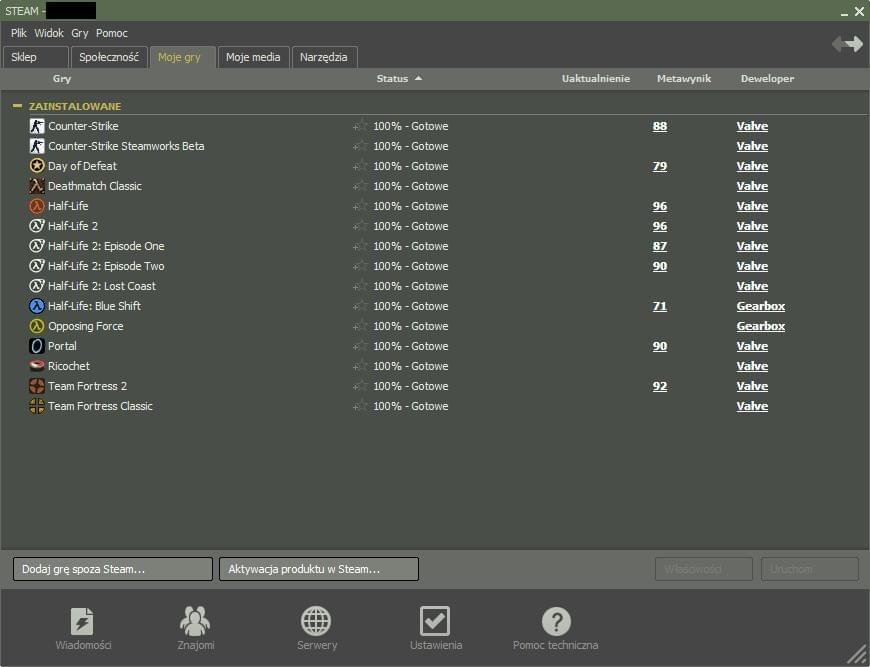Toggle favorite star for Day of Defeat
This screenshot has height=667, width=870.
pyautogui.click(x=360, y=166)
